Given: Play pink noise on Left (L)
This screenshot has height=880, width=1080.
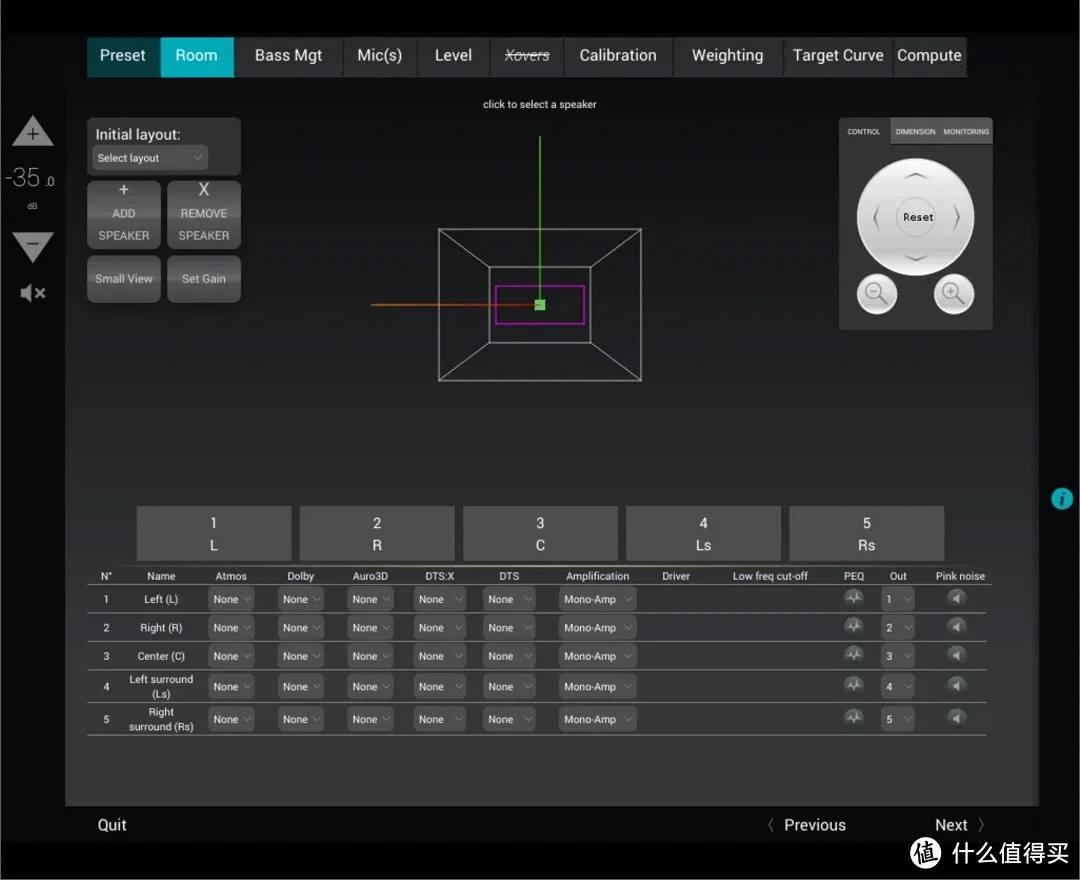Looking at the screenshot, I should coord(957,598).
